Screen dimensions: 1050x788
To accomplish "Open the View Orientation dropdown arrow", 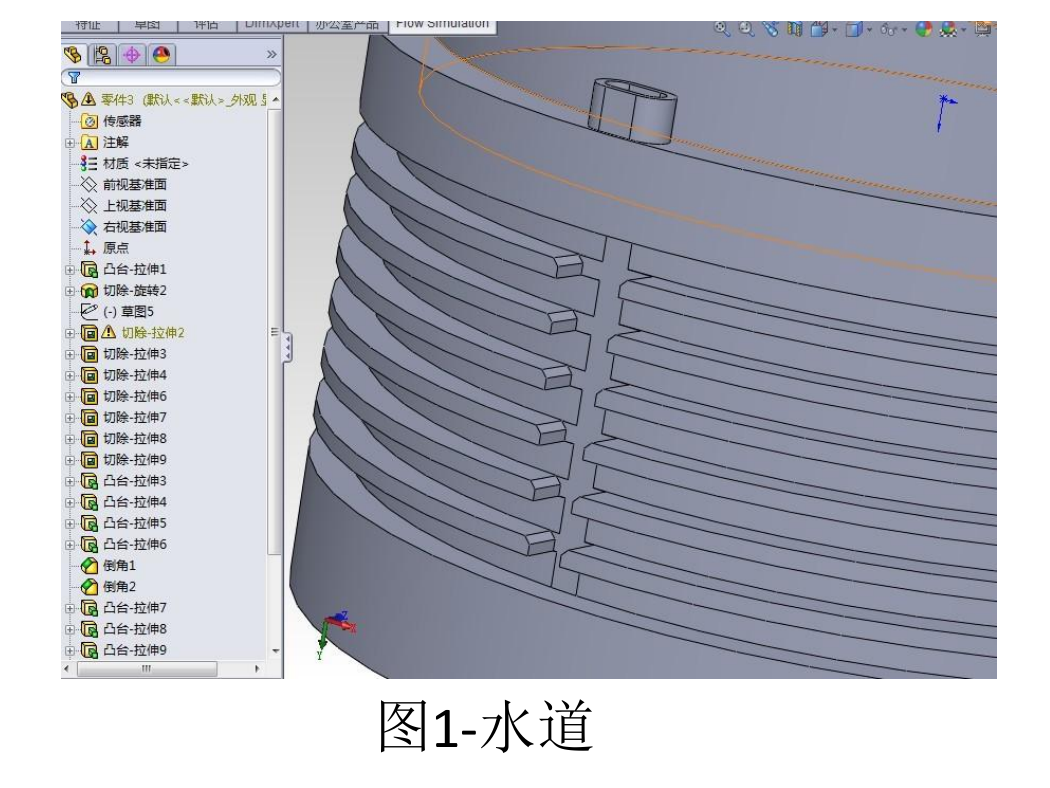I will (834, 29).
